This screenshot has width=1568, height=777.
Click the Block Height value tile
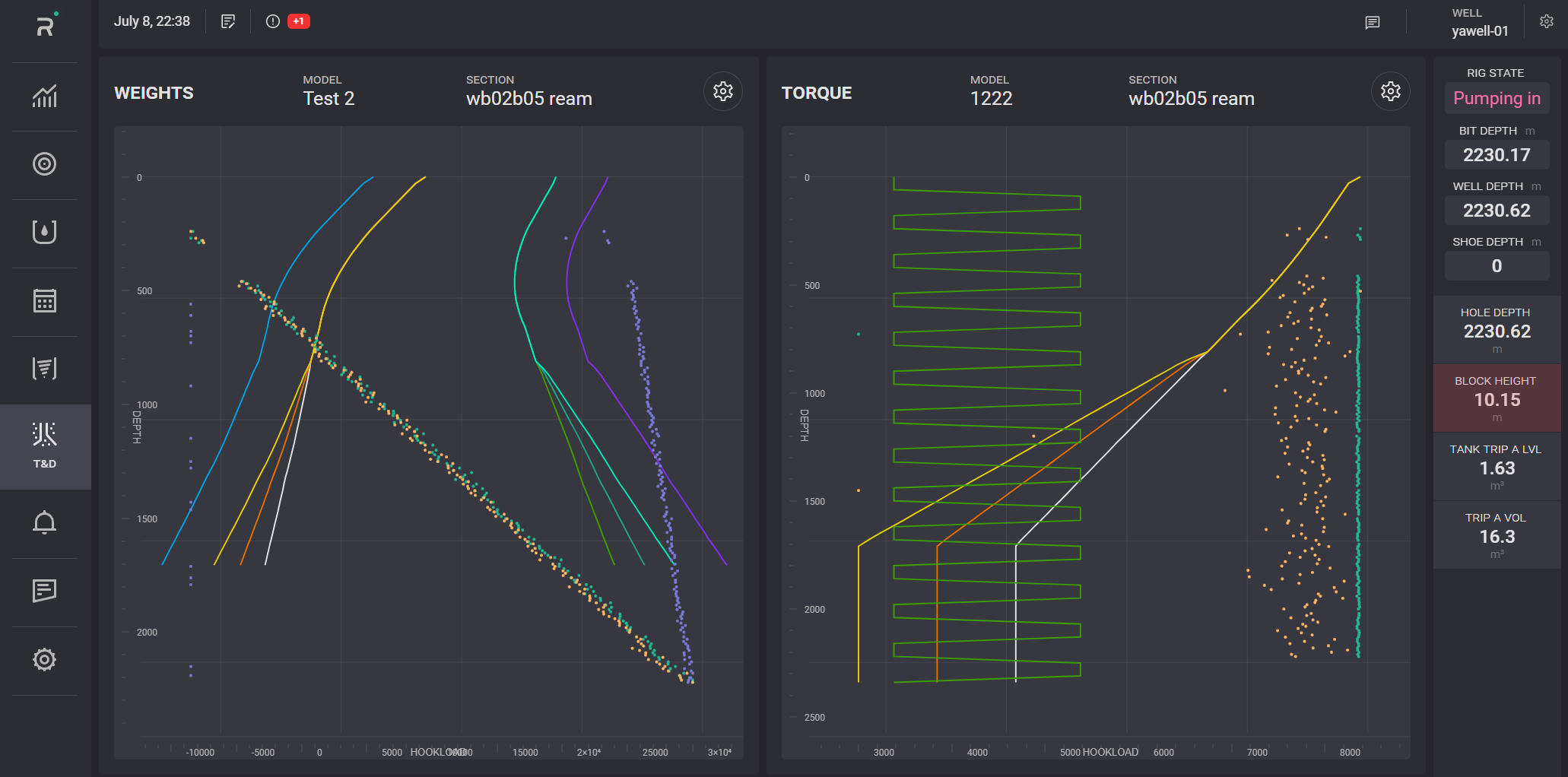point(1497,399)
